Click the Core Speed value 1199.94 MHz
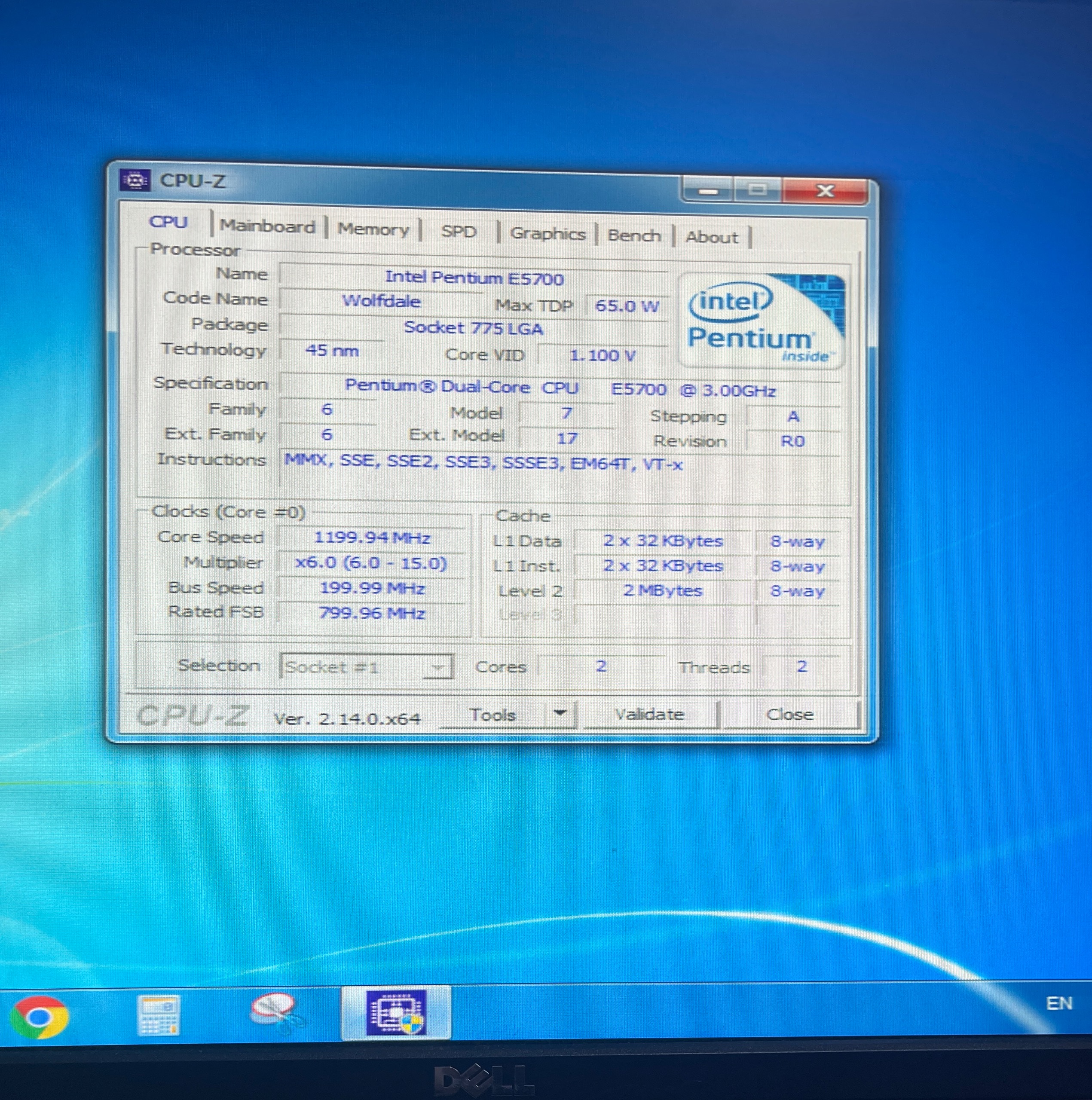This screenshot has width=1092, height=1100. point(372,538)
